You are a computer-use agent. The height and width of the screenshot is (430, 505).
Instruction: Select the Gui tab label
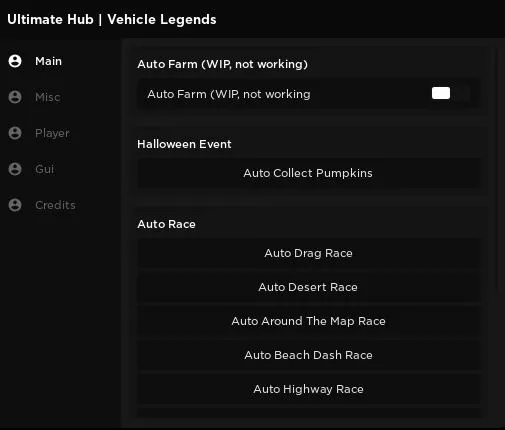[x=44, y=169]
